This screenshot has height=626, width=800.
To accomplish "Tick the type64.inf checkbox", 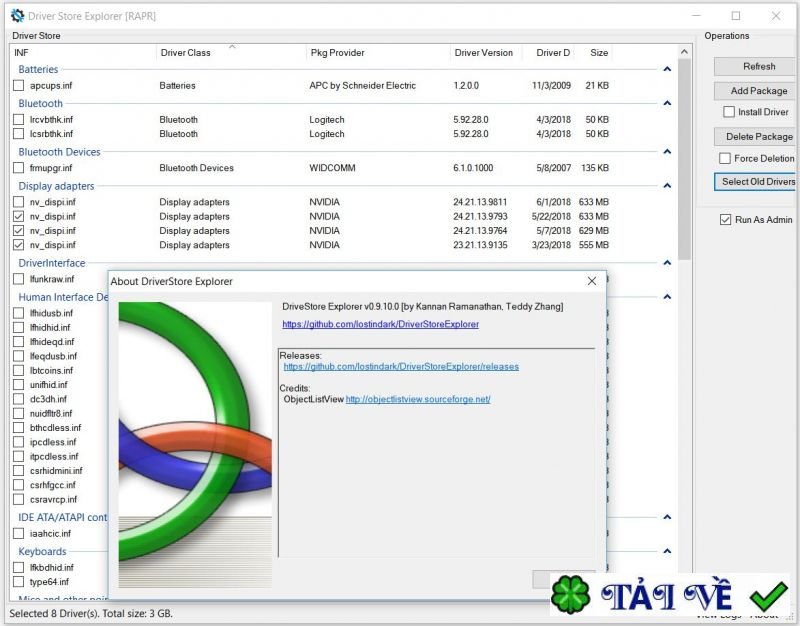I will click(x=18, y=582).
